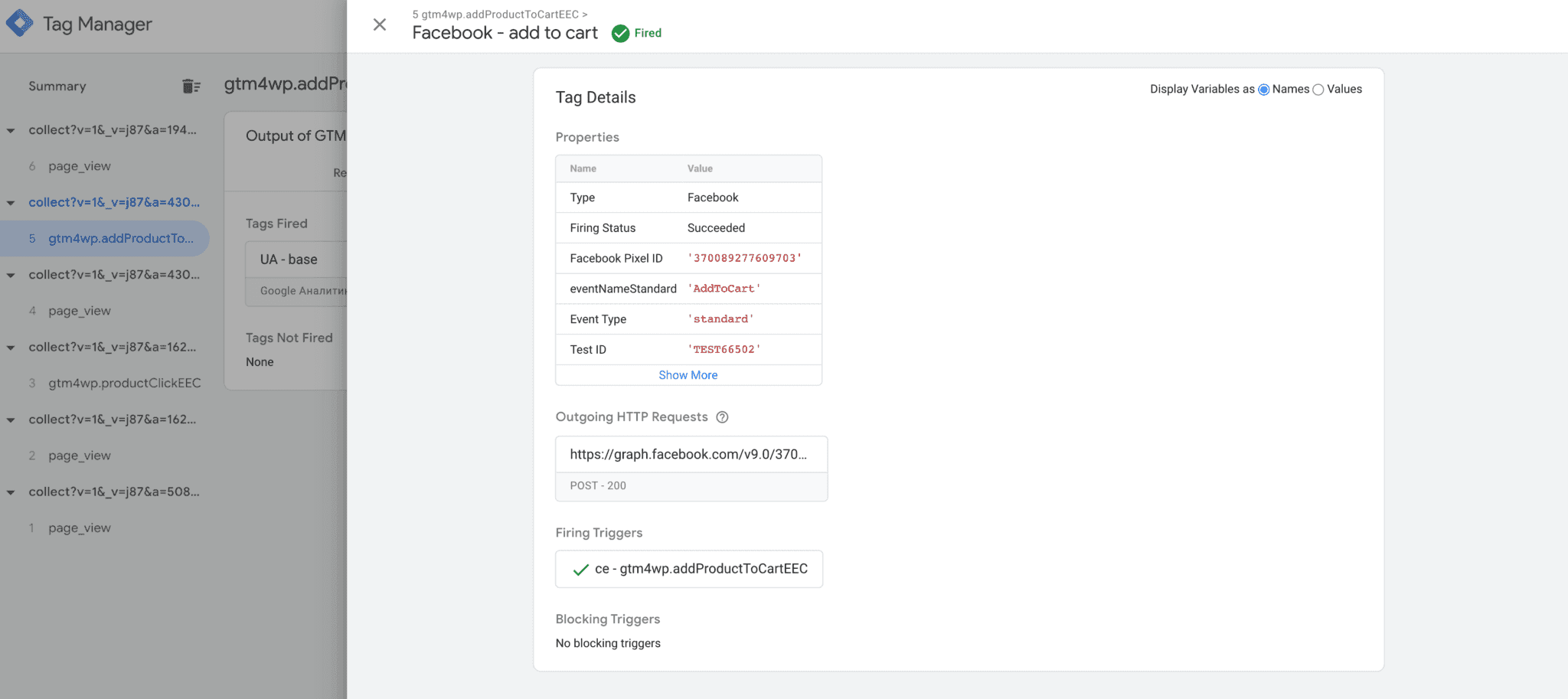Click the green Fired status checkmark
Viewport: 1568px width, 699px height.
(619, 33)
